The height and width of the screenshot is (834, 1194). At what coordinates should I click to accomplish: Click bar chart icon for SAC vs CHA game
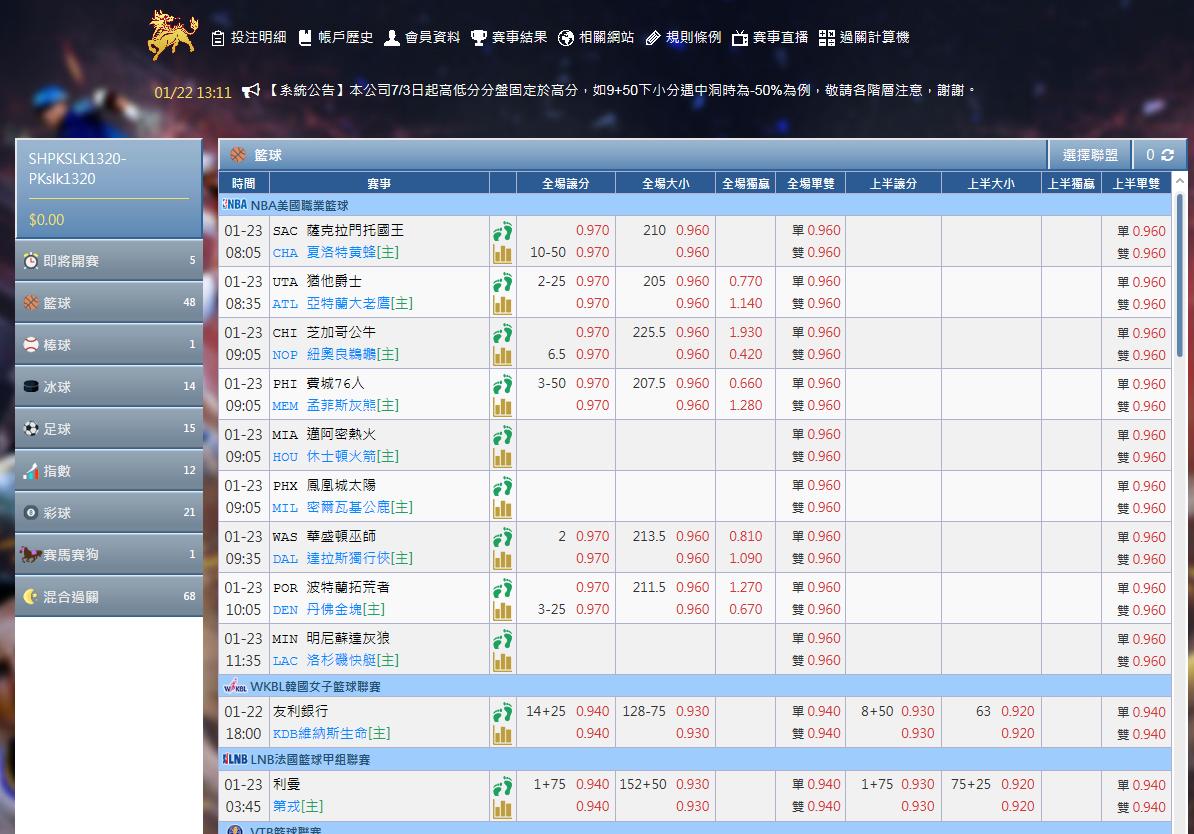(x=503, y=254)
